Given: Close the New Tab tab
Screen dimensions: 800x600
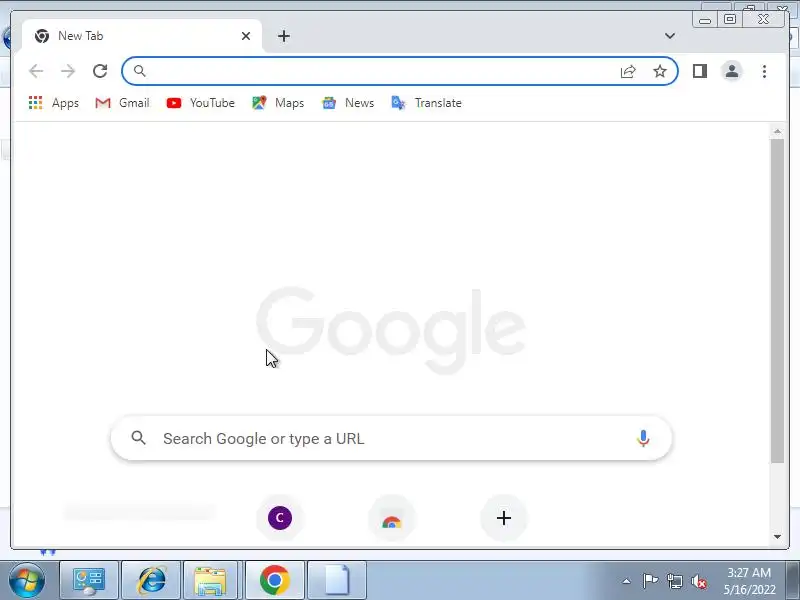Looking at the screenshot, I should [x=246, y=36].
